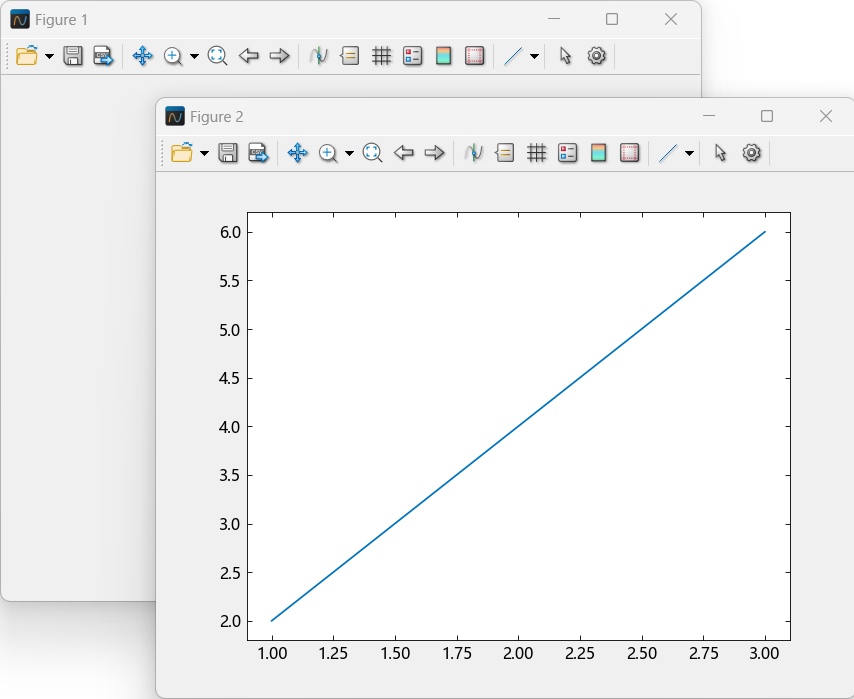Expand the open-file dropdown arrow in Figure 2
The height and width of the screenshot is (699, 854).
204,153
